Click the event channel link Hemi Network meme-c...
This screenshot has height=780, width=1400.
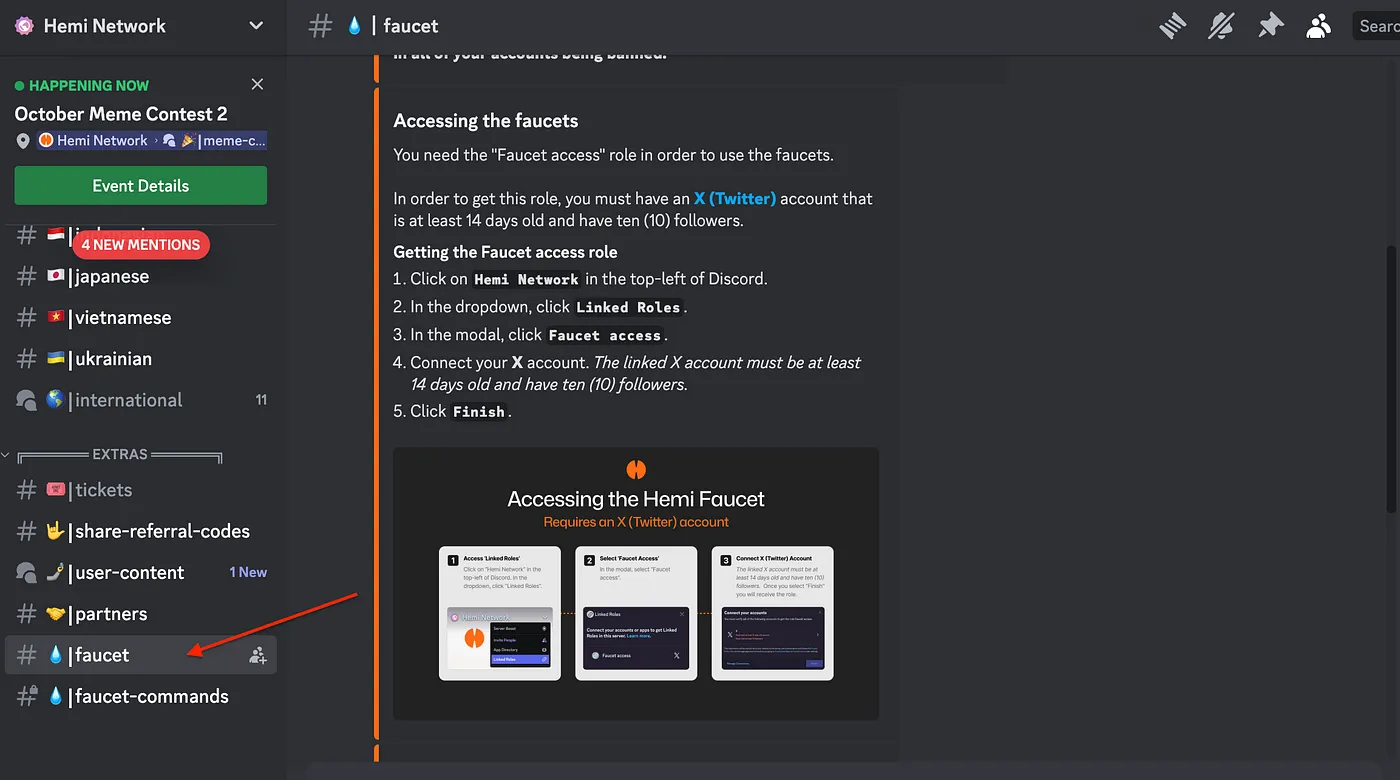pyautogui.click(x=152, y=141)
